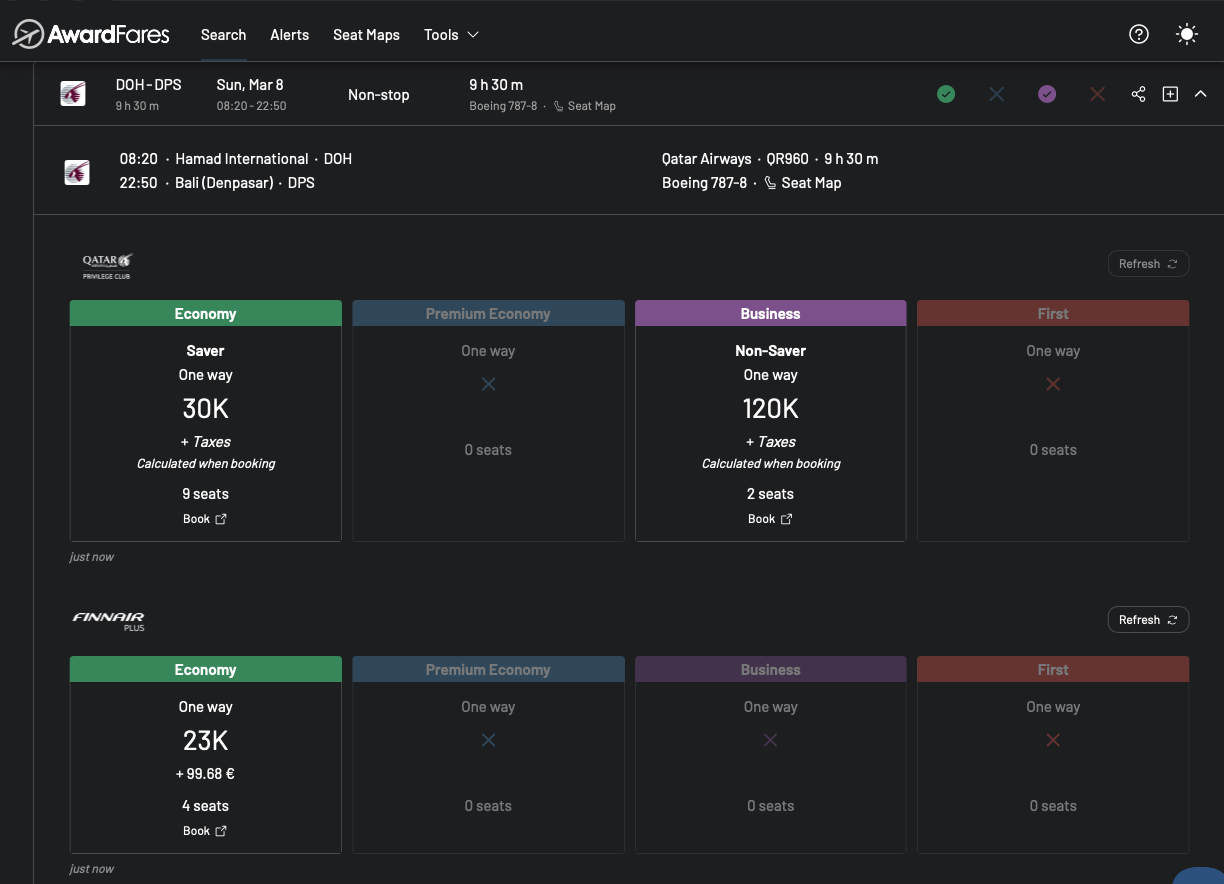
Task: Share this flight via share icon
Action: [x=1138, y=94]
